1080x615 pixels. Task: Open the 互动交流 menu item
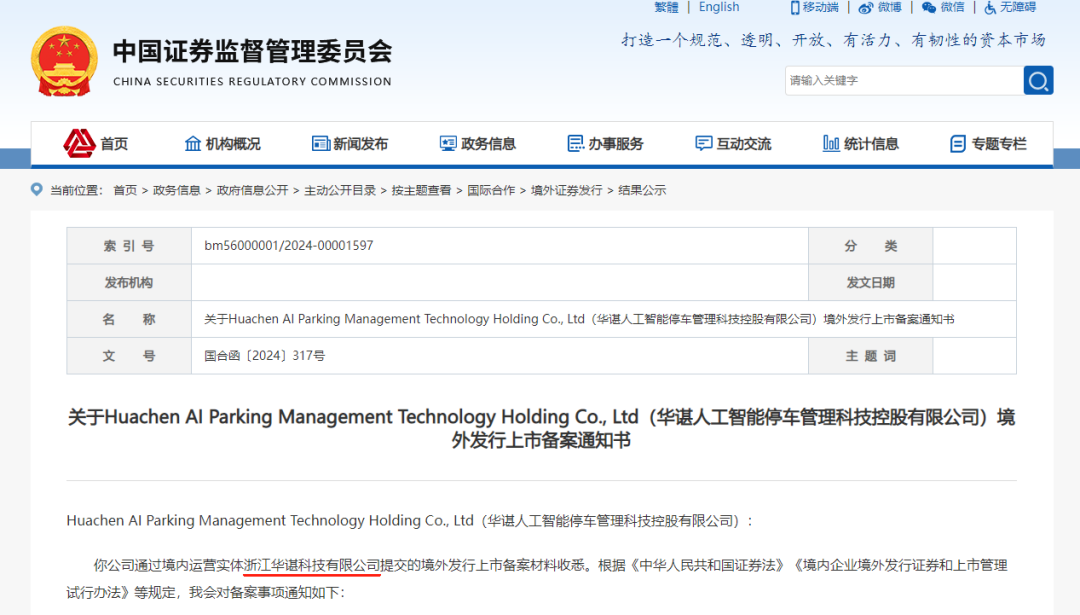[744, 144]
